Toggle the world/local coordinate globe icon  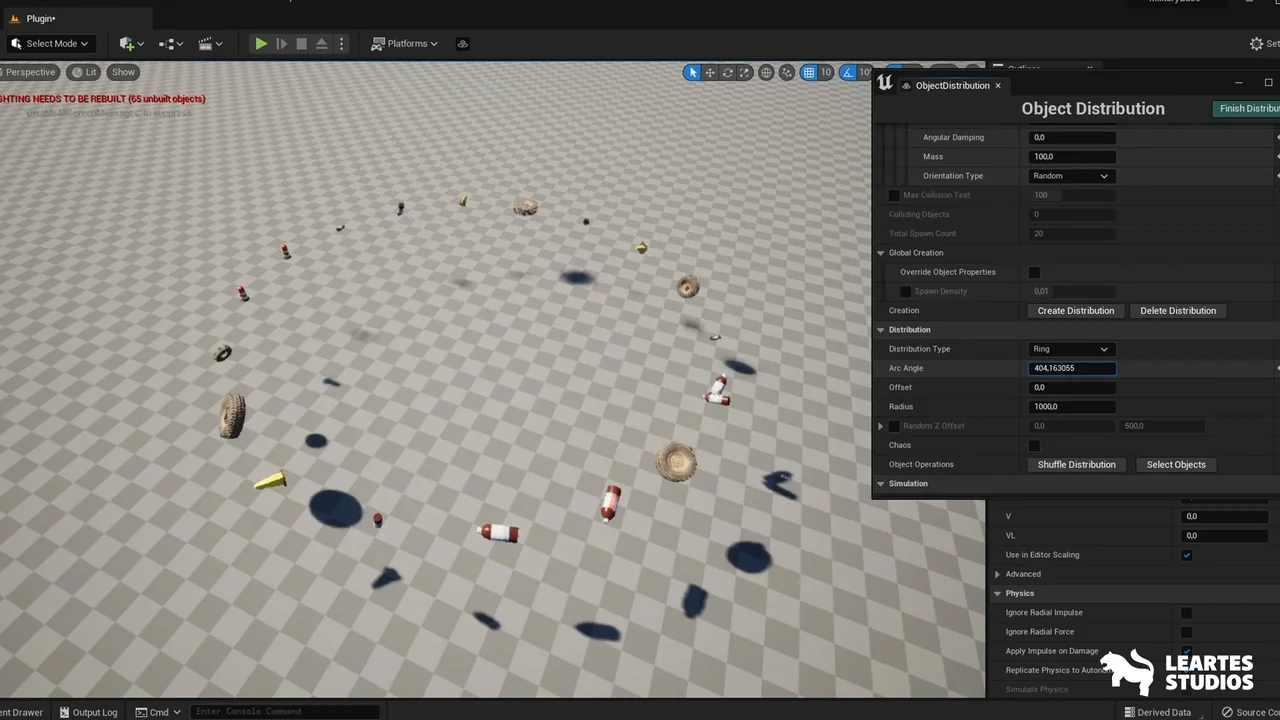(x=766, y=72)
